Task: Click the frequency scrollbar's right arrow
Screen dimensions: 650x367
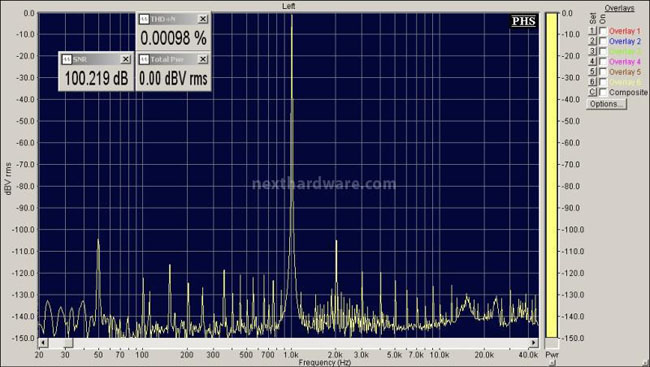Action: pos(534,343)
